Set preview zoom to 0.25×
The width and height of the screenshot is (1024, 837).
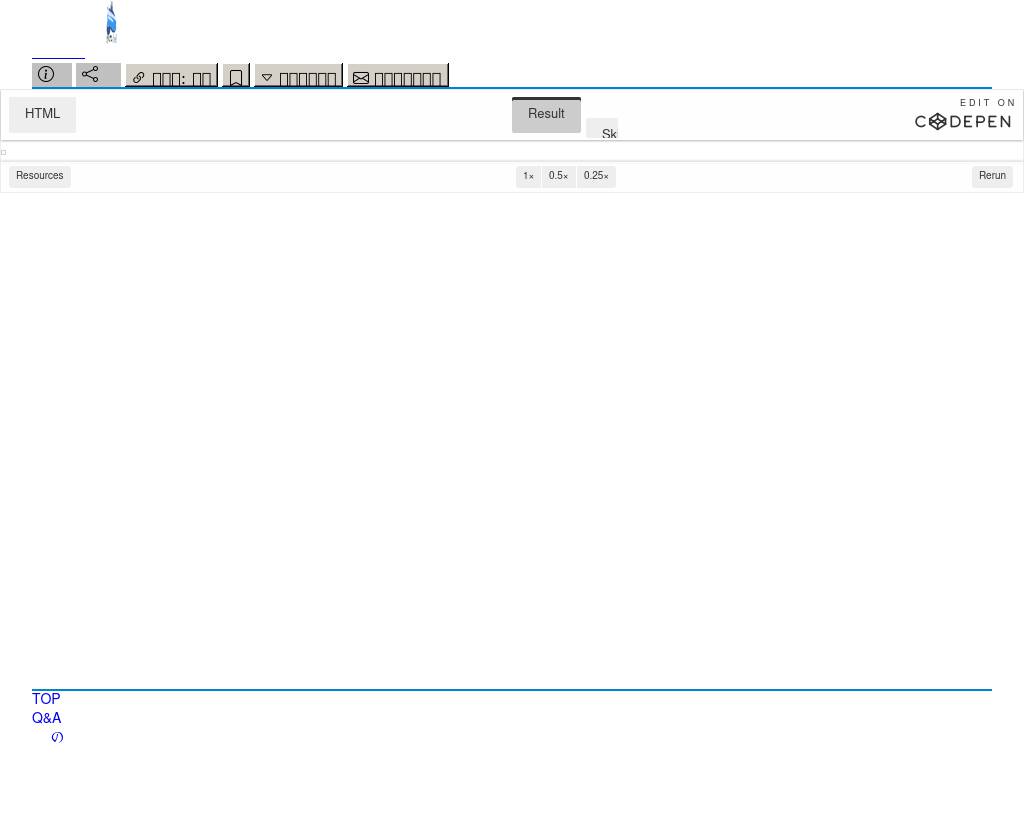596,176
